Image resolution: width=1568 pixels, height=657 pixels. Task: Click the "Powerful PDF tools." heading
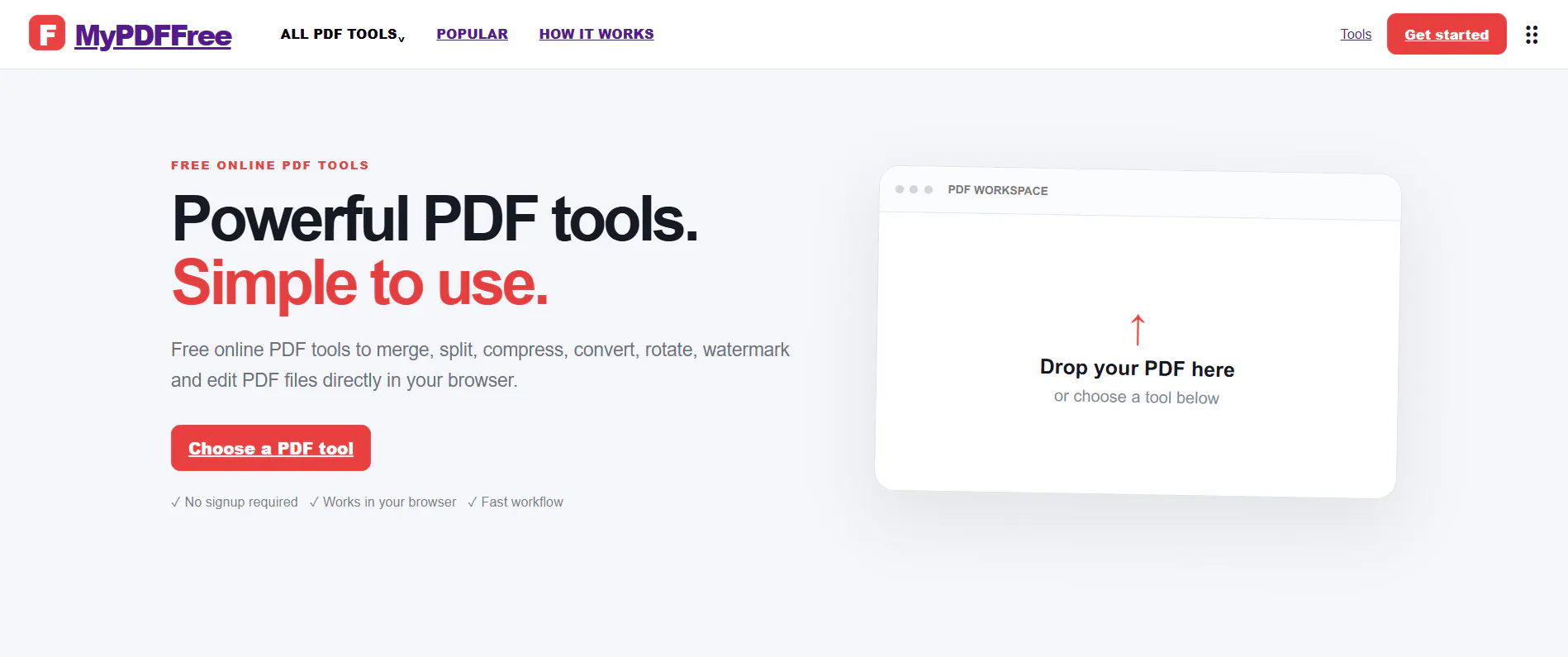(435, 219)
